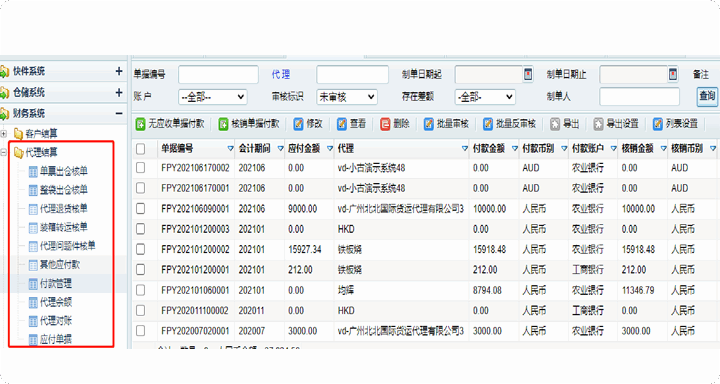Expand the 快件系统 section

(119, 71)
